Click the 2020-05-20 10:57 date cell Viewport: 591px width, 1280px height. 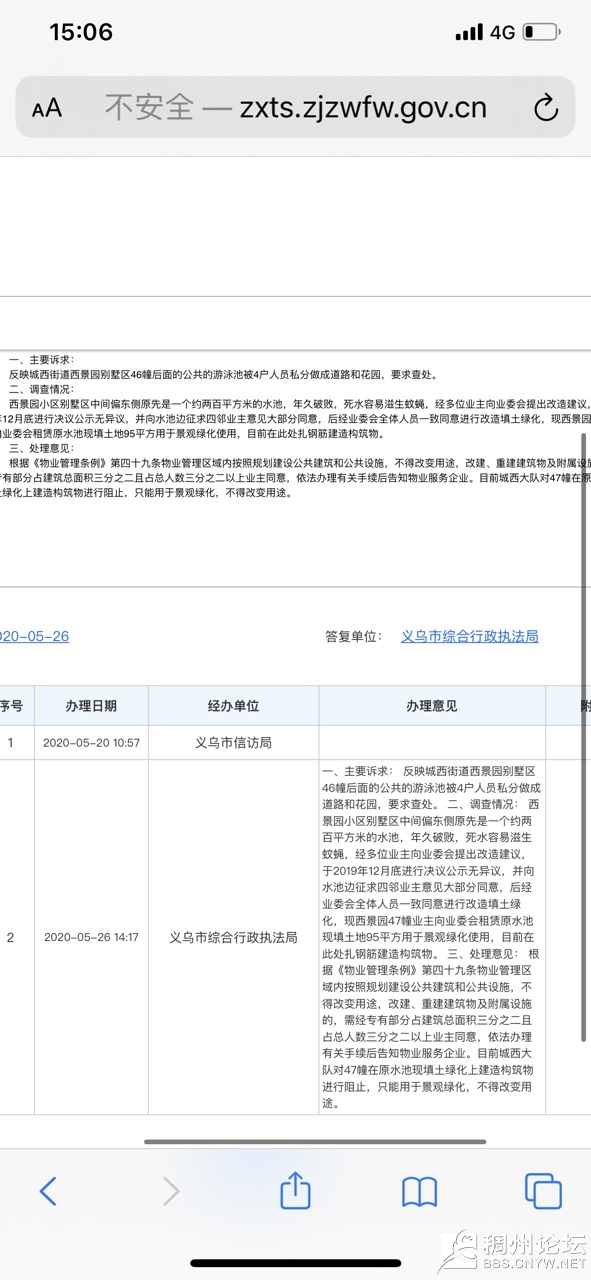point(90,743)
